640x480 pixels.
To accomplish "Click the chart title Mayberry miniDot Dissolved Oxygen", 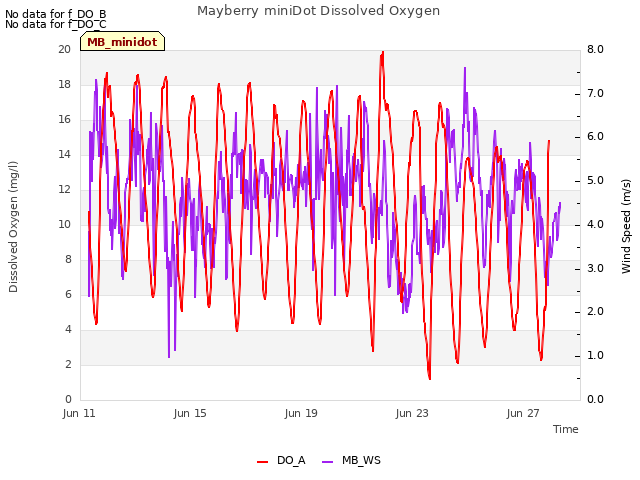I will [318, 11].
